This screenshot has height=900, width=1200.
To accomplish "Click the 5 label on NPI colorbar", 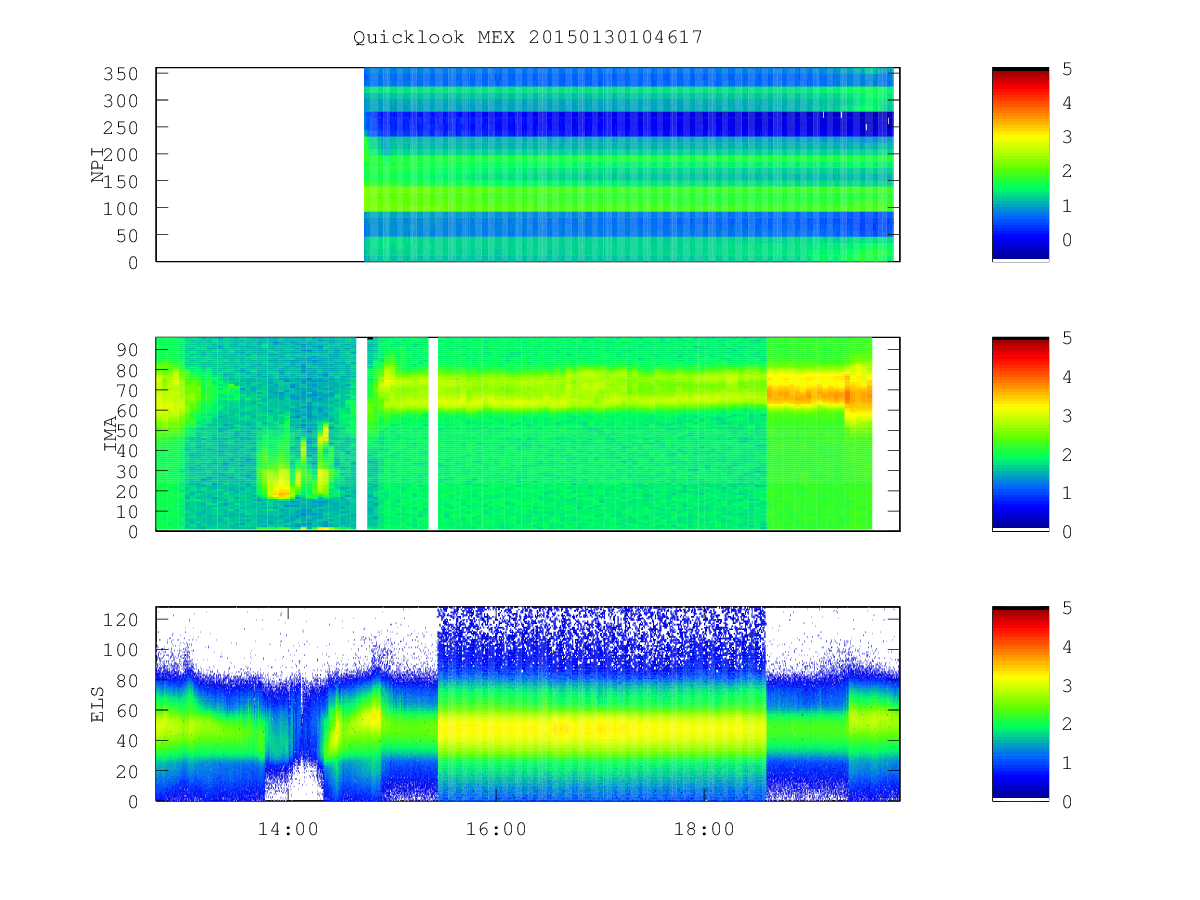I will [x=1067, y=69].
